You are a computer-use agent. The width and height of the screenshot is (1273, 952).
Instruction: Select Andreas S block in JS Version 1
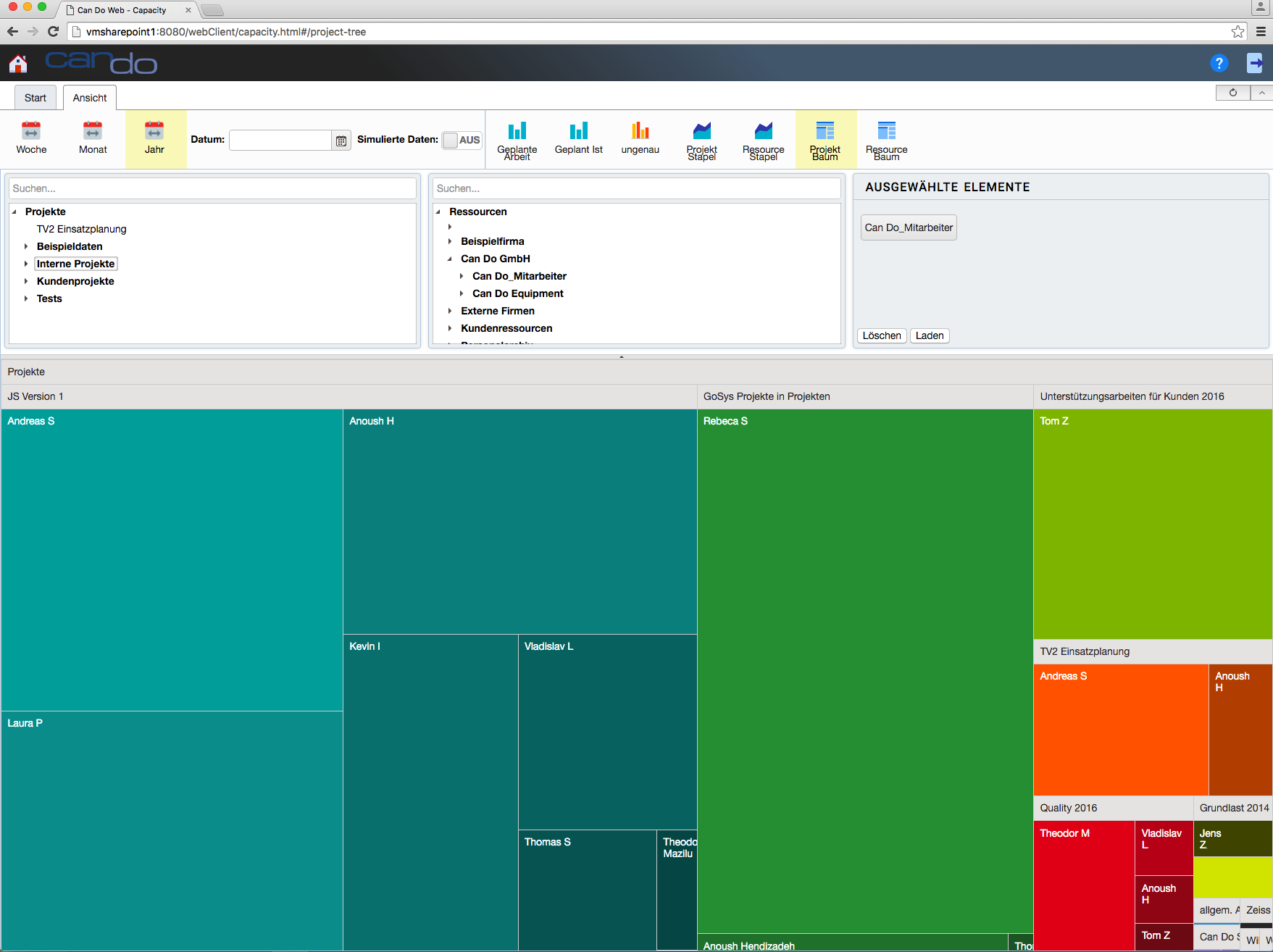[x=172, y=560]
